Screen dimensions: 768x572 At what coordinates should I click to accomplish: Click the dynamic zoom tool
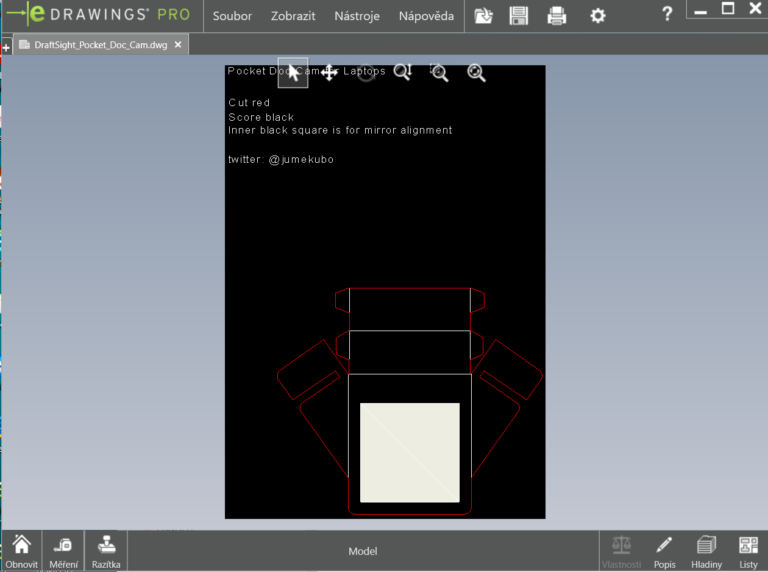[x=402, y=72]
